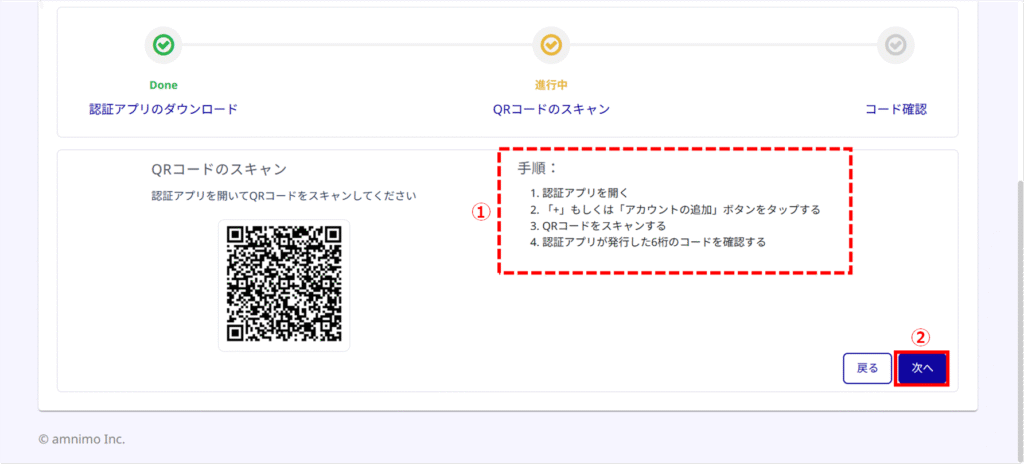This screenshot has width=1024, height=464.
Task: Click the QR code image
Action: click(x=284, y=285)
